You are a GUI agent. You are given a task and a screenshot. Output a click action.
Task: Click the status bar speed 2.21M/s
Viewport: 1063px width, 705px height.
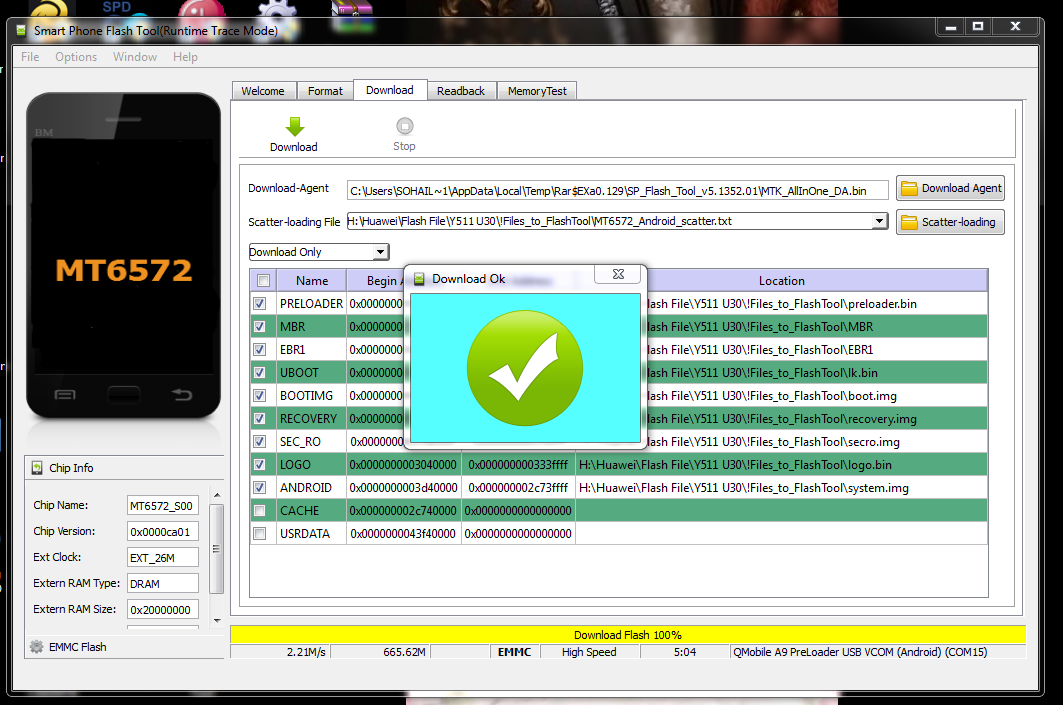coord(281,652)
